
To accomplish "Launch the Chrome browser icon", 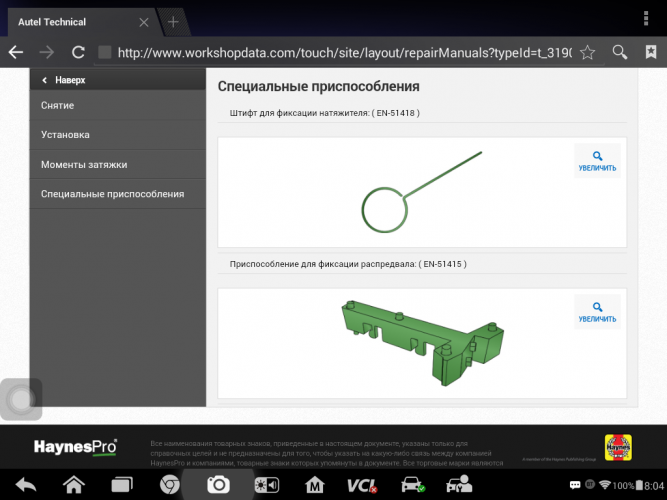I will tap(169, 485).
